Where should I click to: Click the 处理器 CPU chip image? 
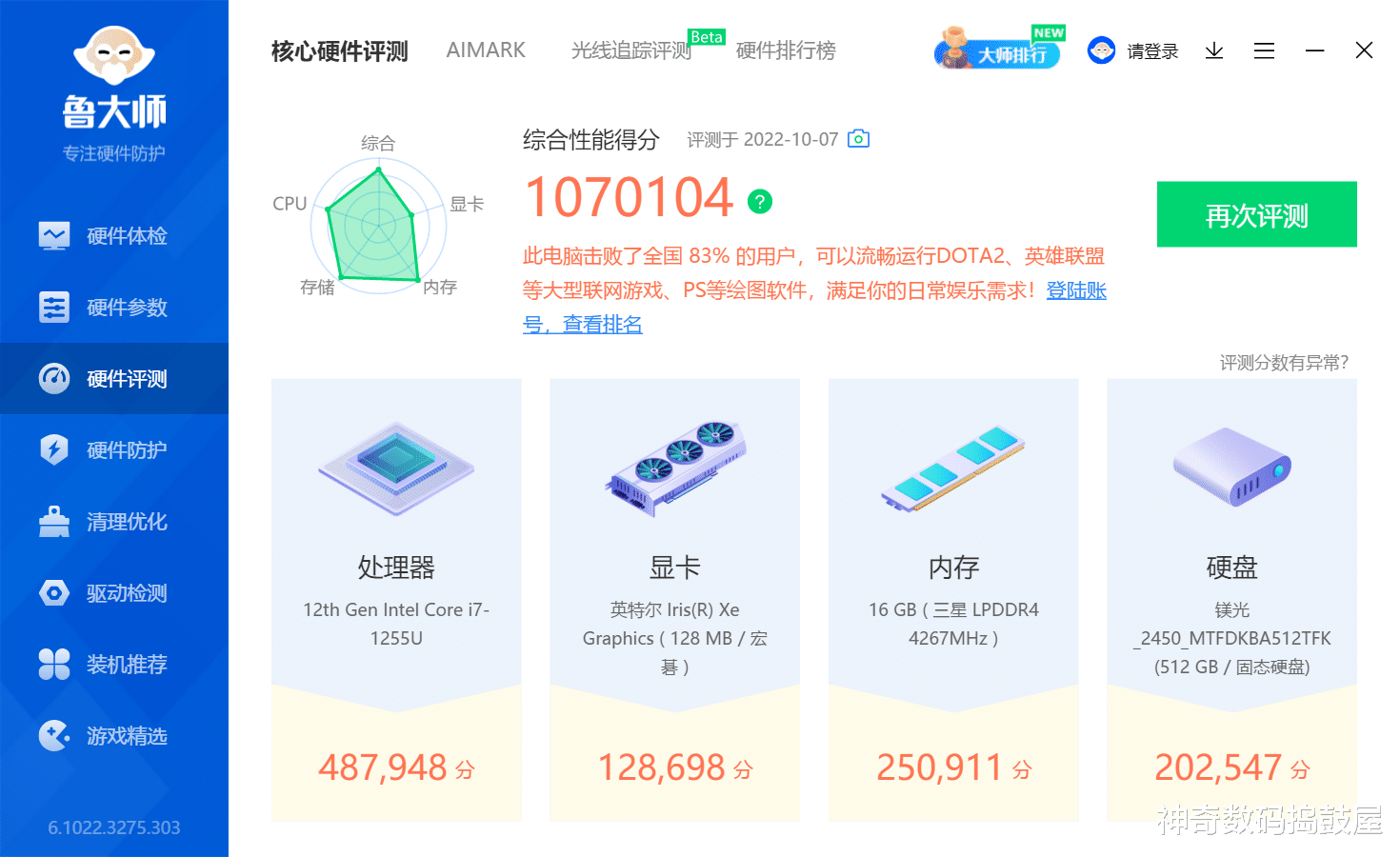coord(396,468)
